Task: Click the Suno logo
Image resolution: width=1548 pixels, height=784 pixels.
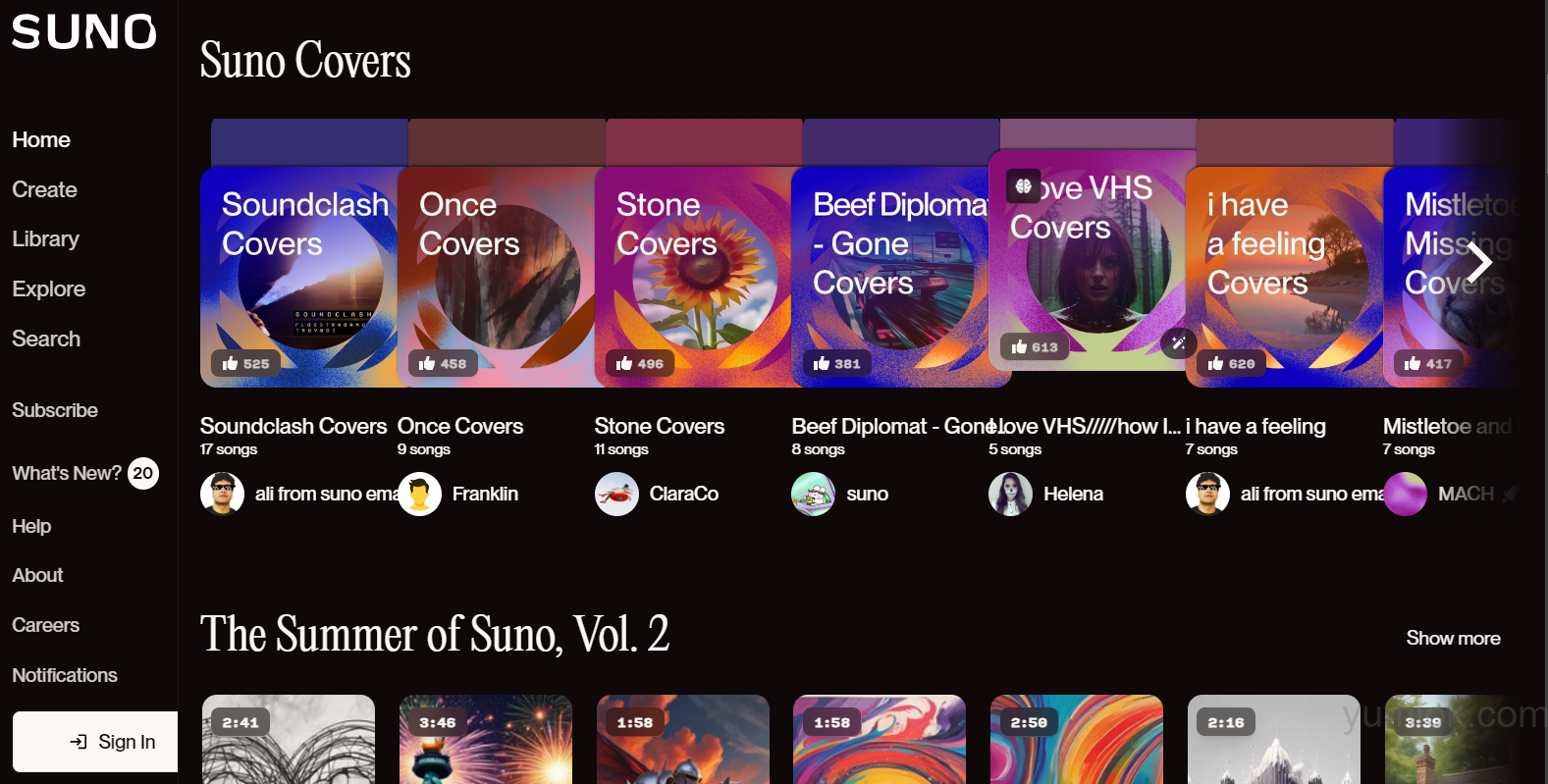Action: 84,32
